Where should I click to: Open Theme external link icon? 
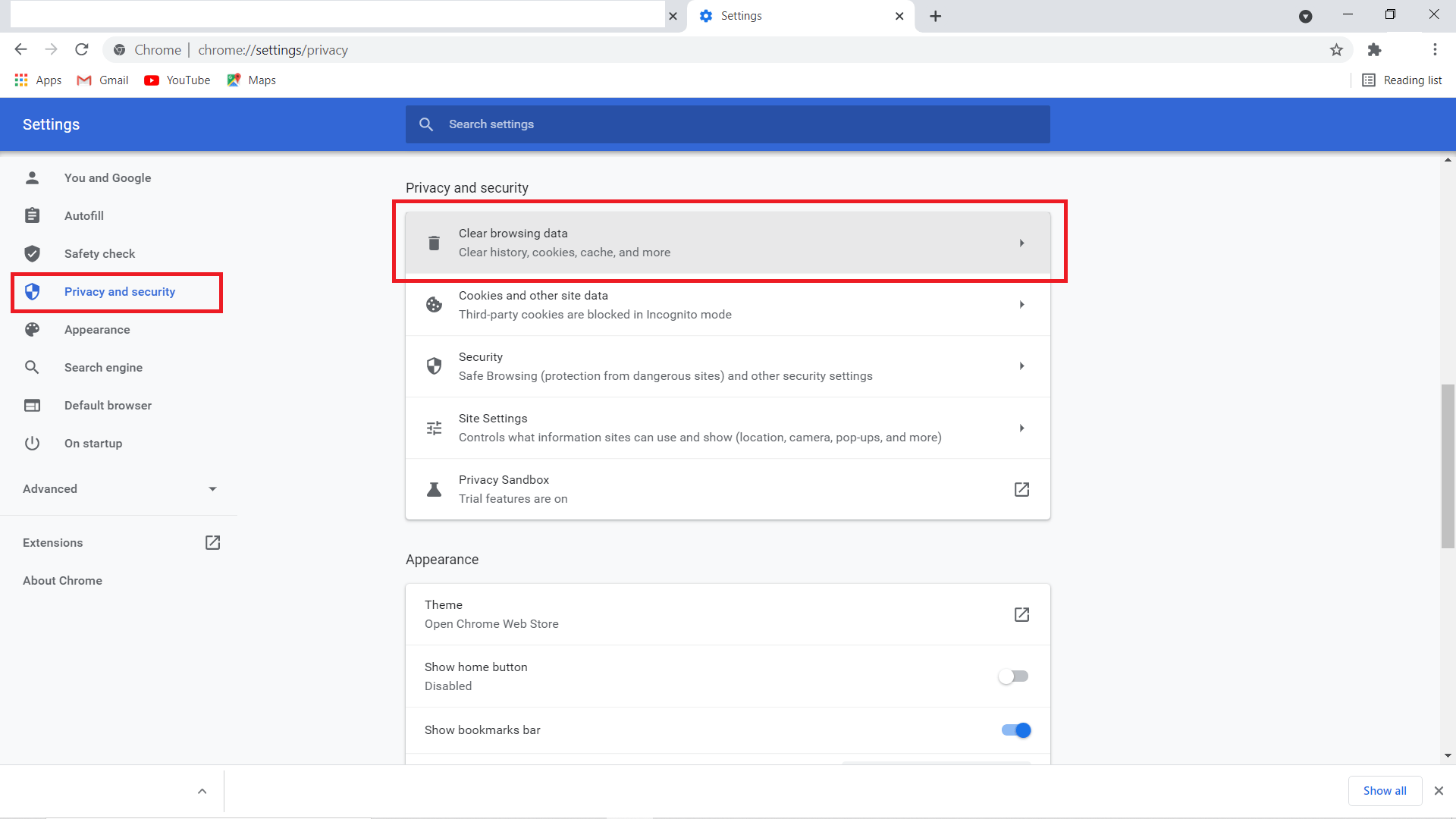(x=1021, y=614)
